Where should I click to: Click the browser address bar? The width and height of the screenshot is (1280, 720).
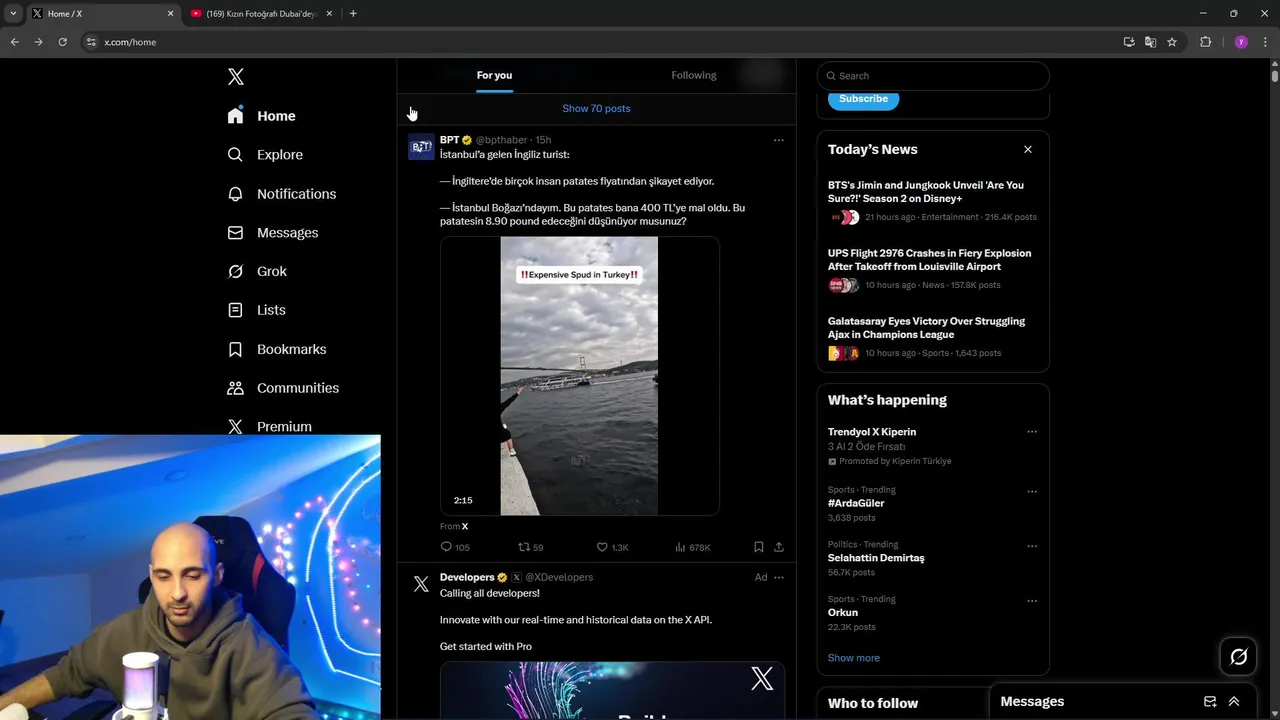[x=600, y=42]
